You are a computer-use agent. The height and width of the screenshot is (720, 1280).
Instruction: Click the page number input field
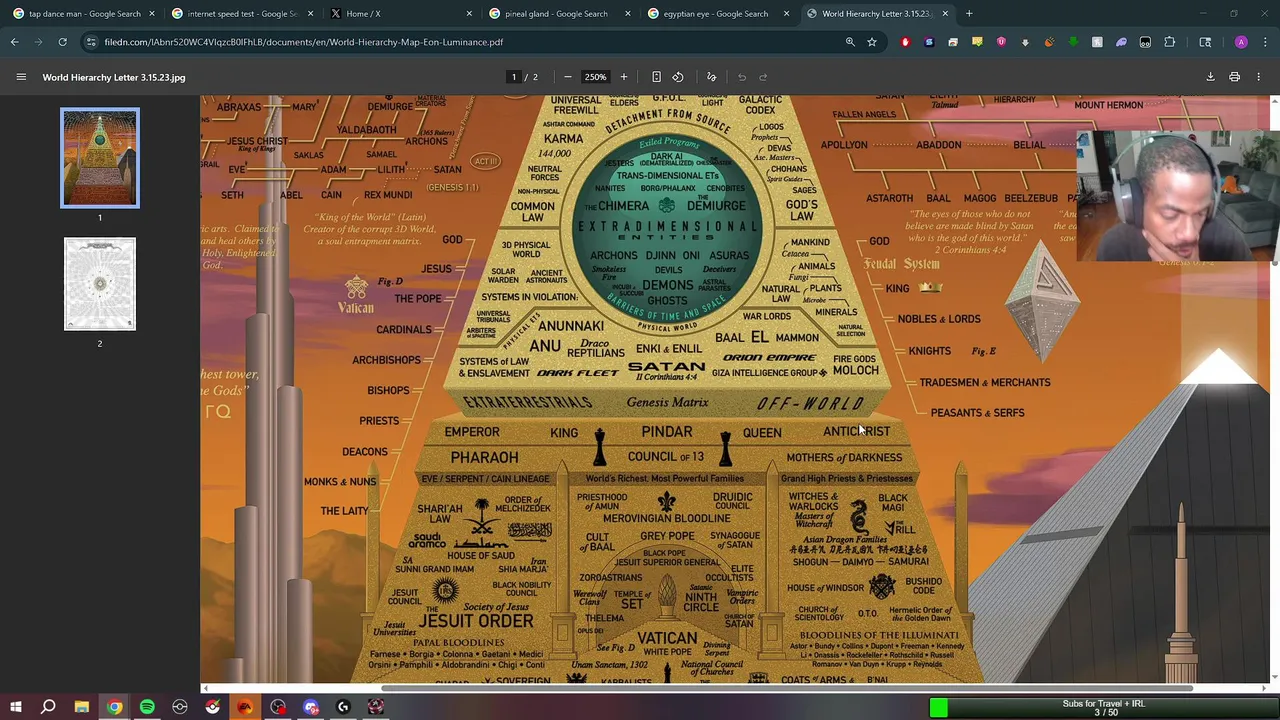click(x=514, y=77)
